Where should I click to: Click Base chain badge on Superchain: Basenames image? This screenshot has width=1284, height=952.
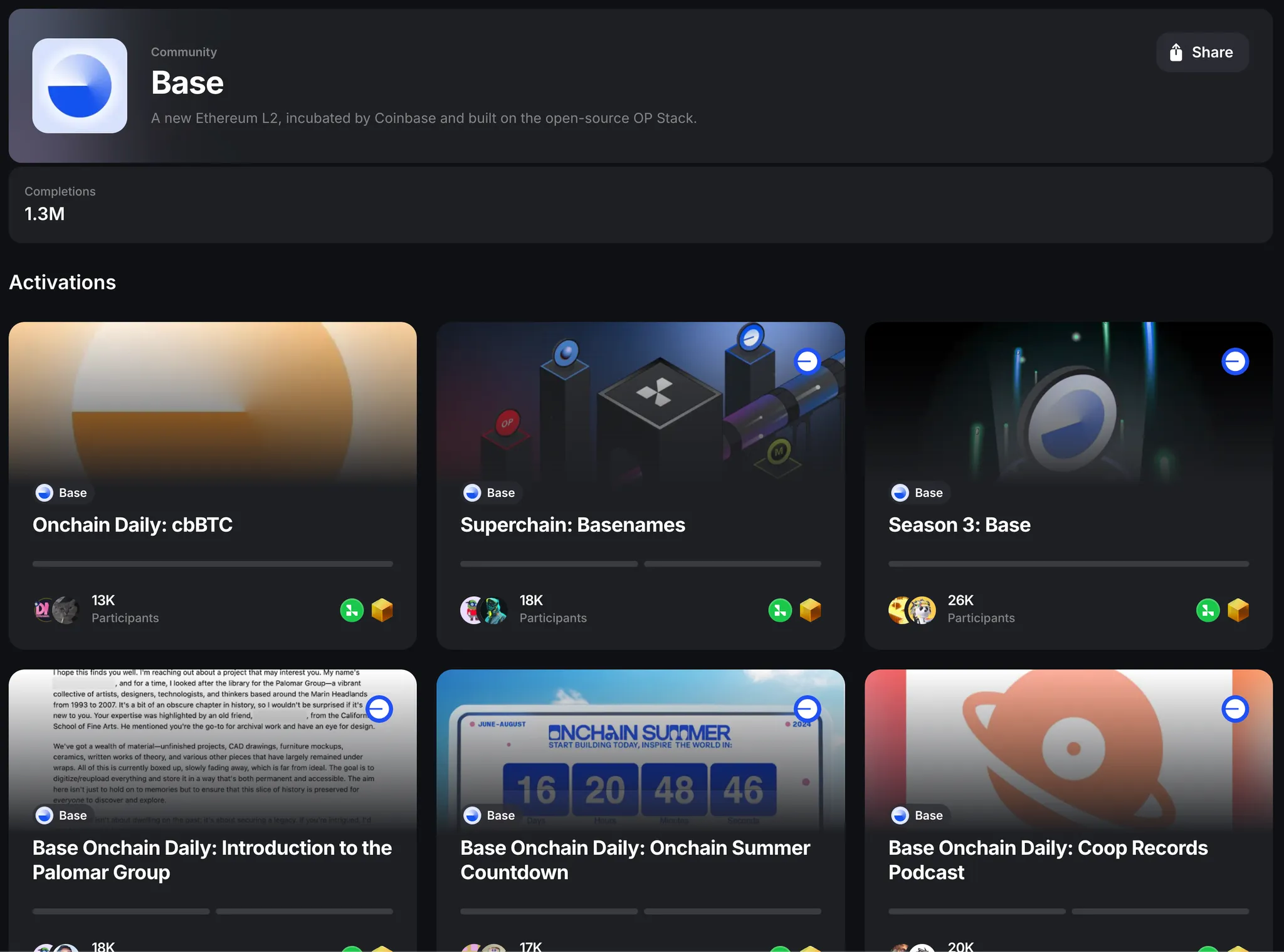(807, 361)
